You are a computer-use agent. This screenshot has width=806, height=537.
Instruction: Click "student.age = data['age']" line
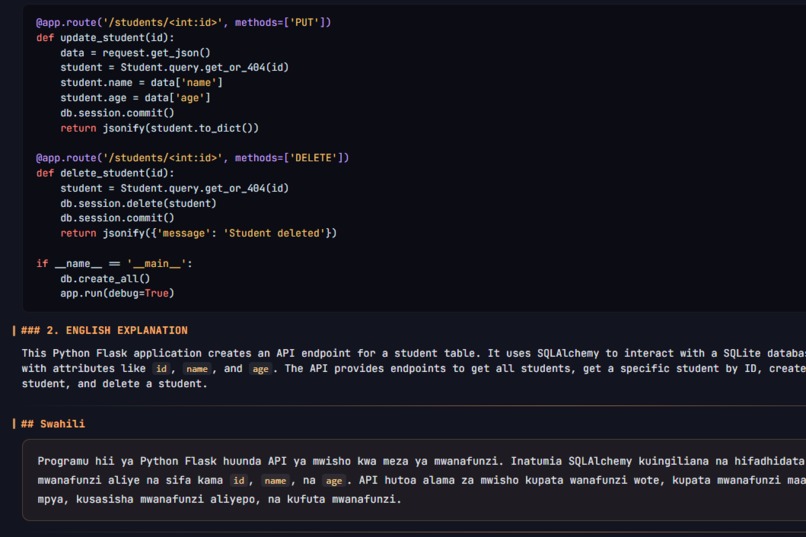135,98
